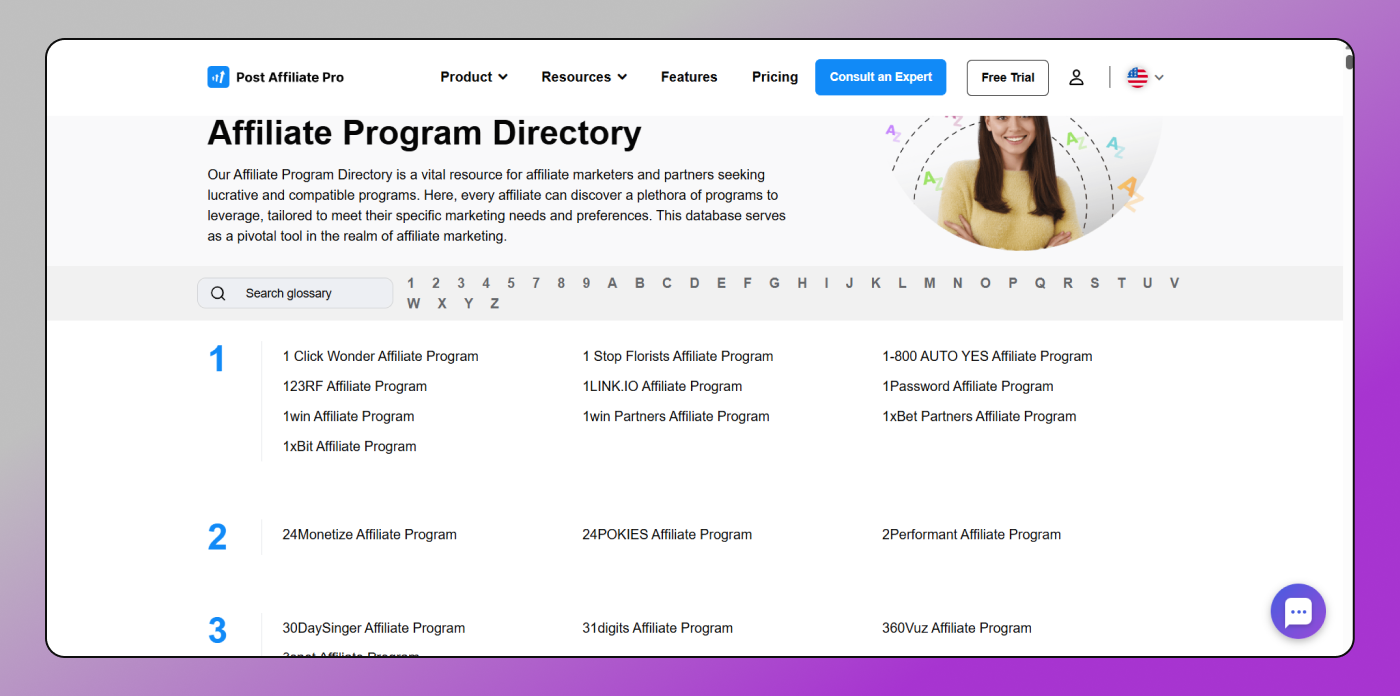Open the 1xBet Partners Affiliate Program link
Screen dimensions: 1400x696
coord(979,416)
